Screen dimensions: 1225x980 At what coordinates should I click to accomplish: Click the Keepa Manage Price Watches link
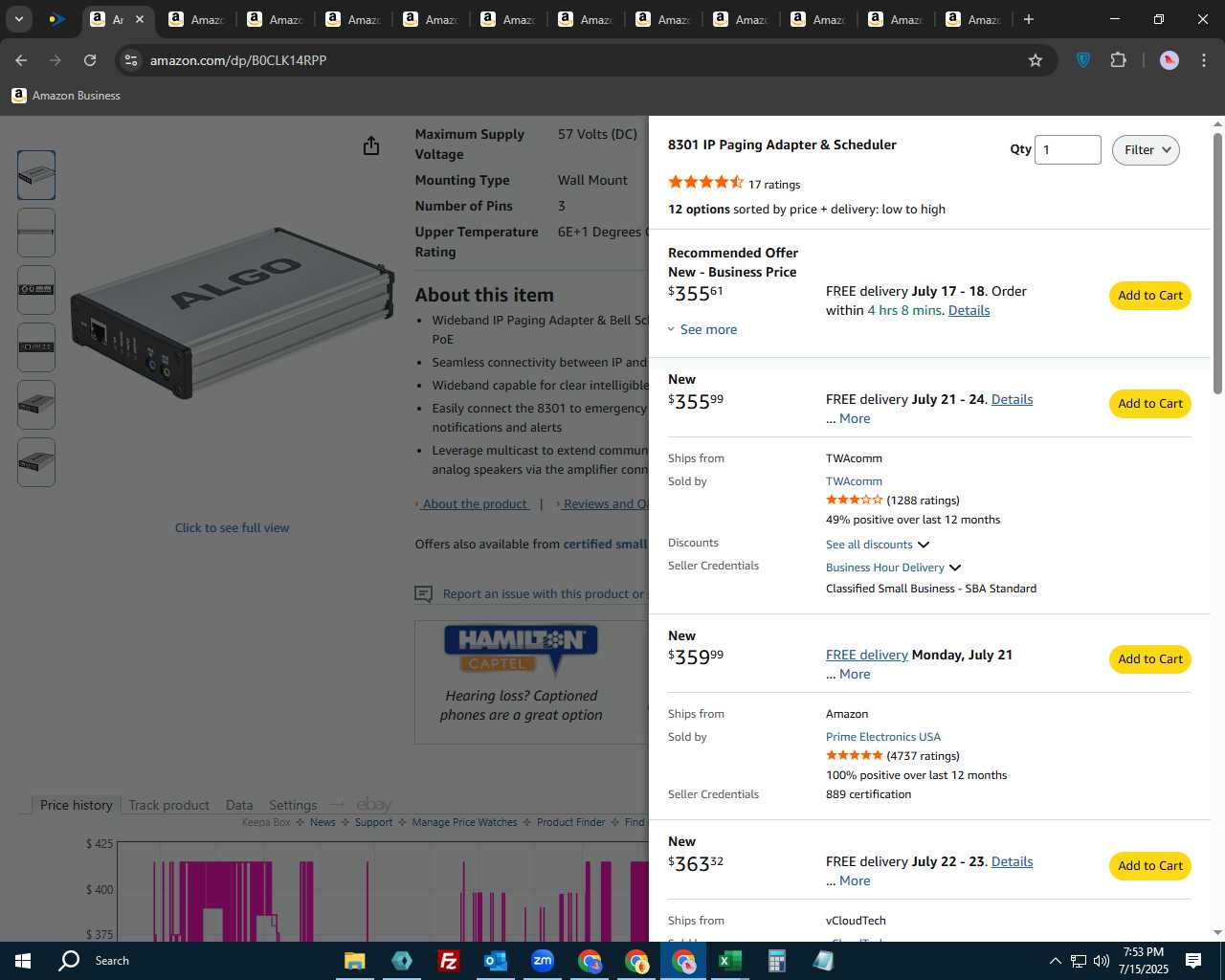(464, 822)
